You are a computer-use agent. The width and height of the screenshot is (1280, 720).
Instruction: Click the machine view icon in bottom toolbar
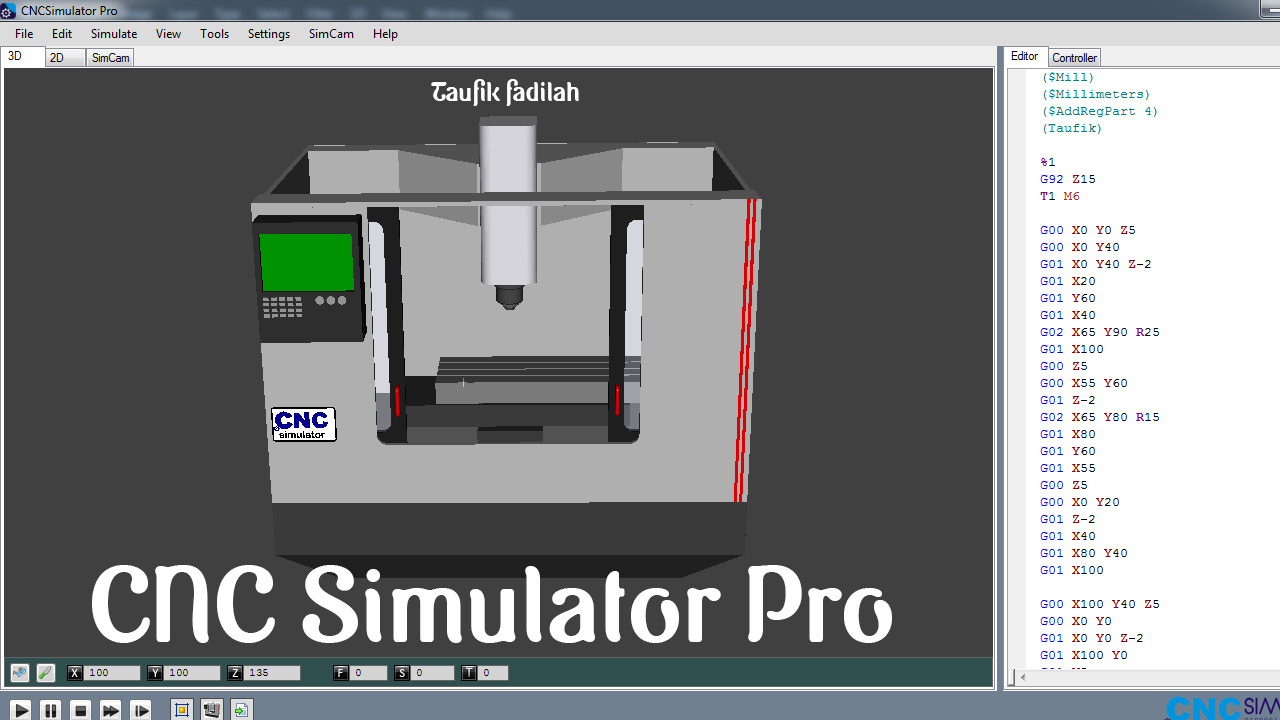pos(211,710)
